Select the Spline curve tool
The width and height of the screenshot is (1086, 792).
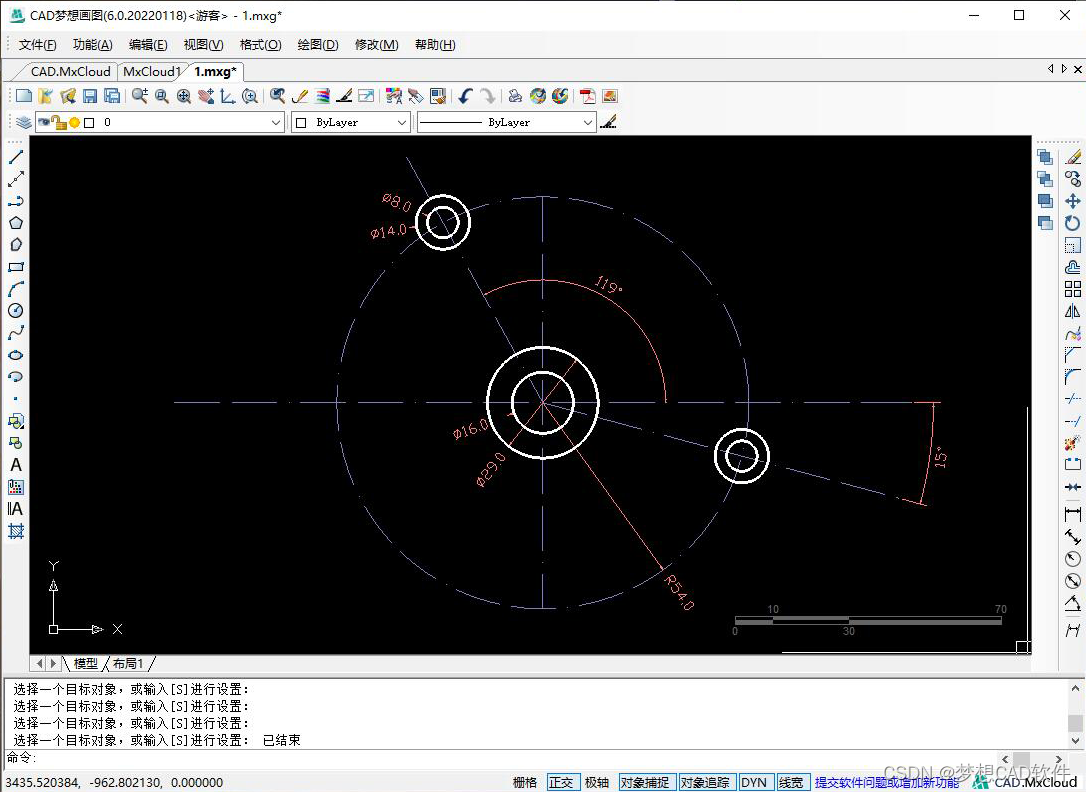16,333
